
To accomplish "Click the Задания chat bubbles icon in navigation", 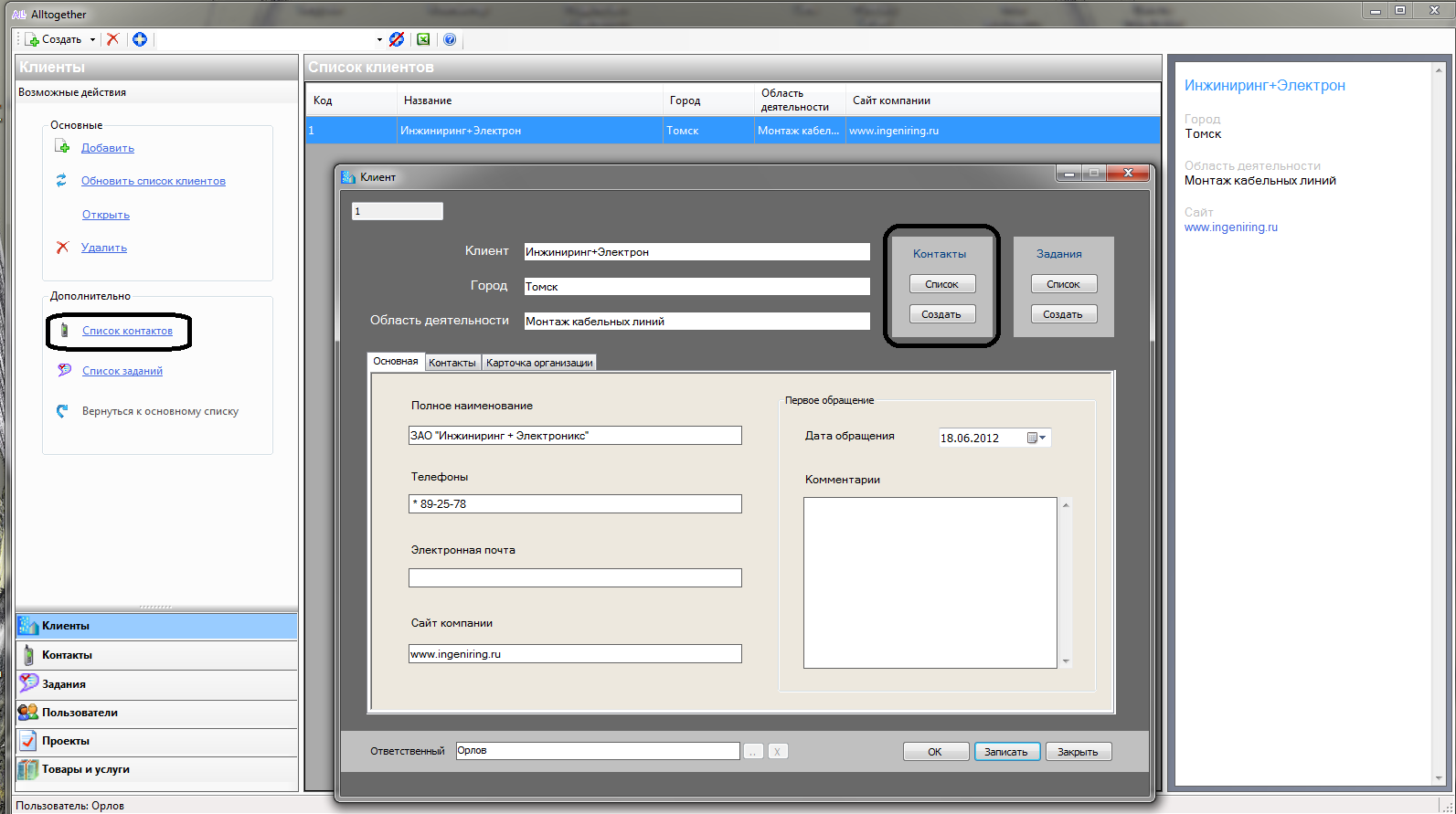I will [28, 683].
